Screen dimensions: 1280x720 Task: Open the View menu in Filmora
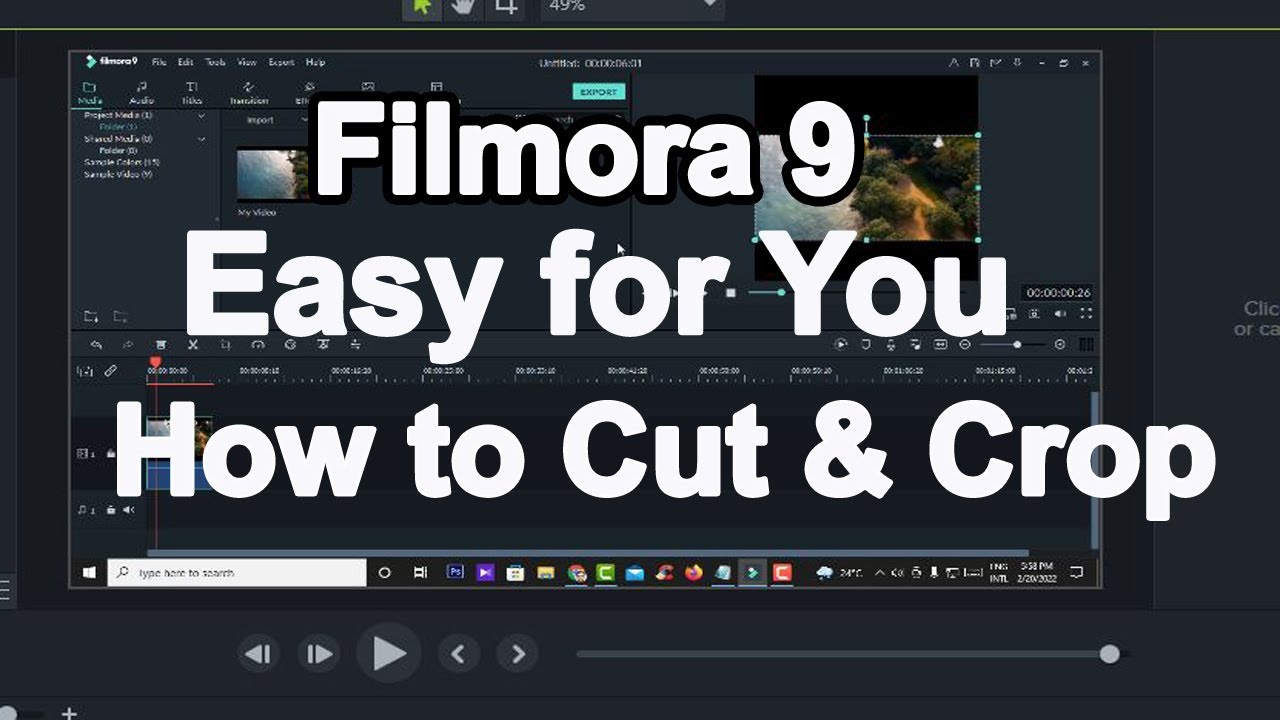tap(247, 62)
